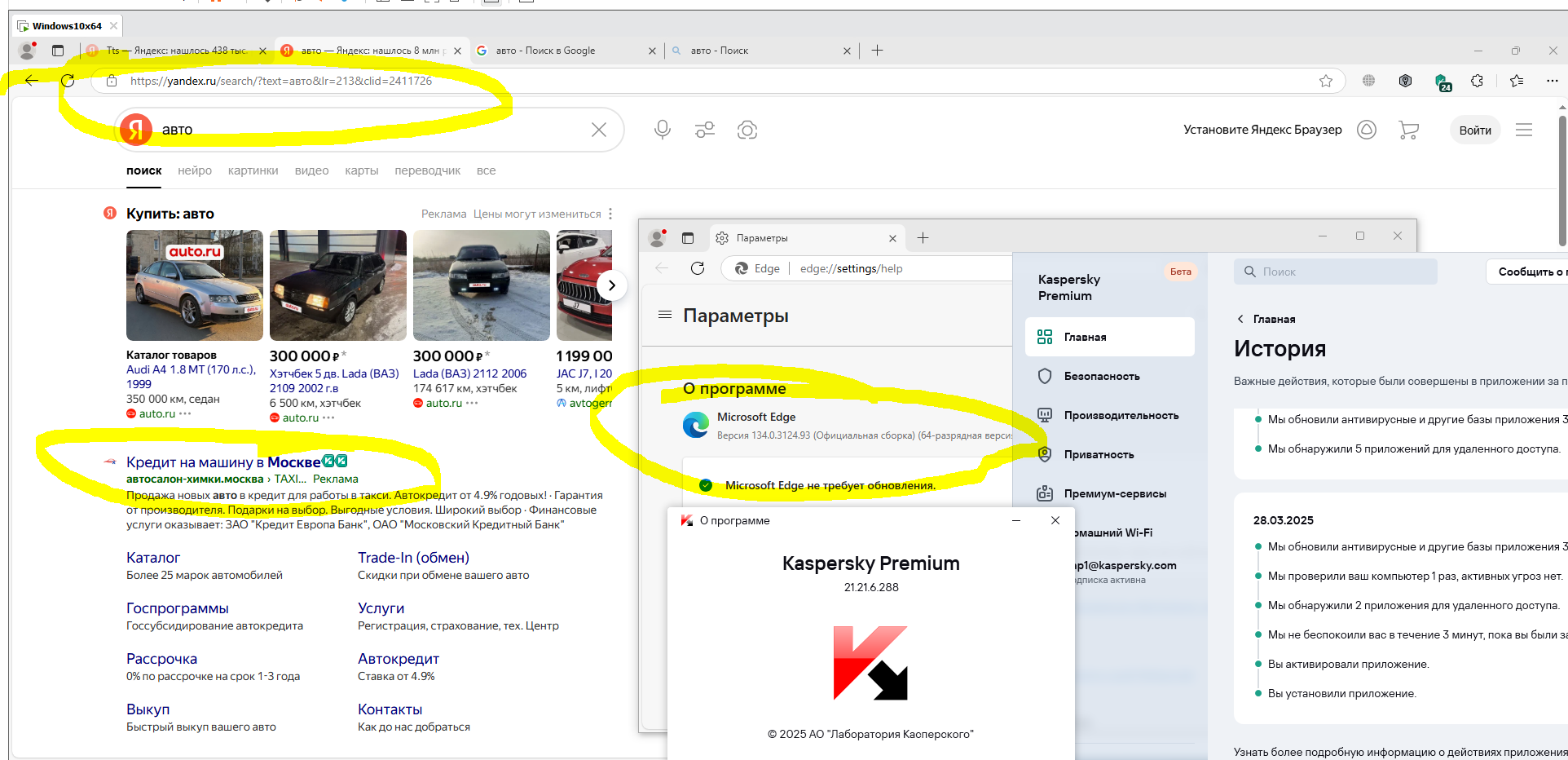
Task: Refresh the edge://settings/help page
Action: [698, 268]
